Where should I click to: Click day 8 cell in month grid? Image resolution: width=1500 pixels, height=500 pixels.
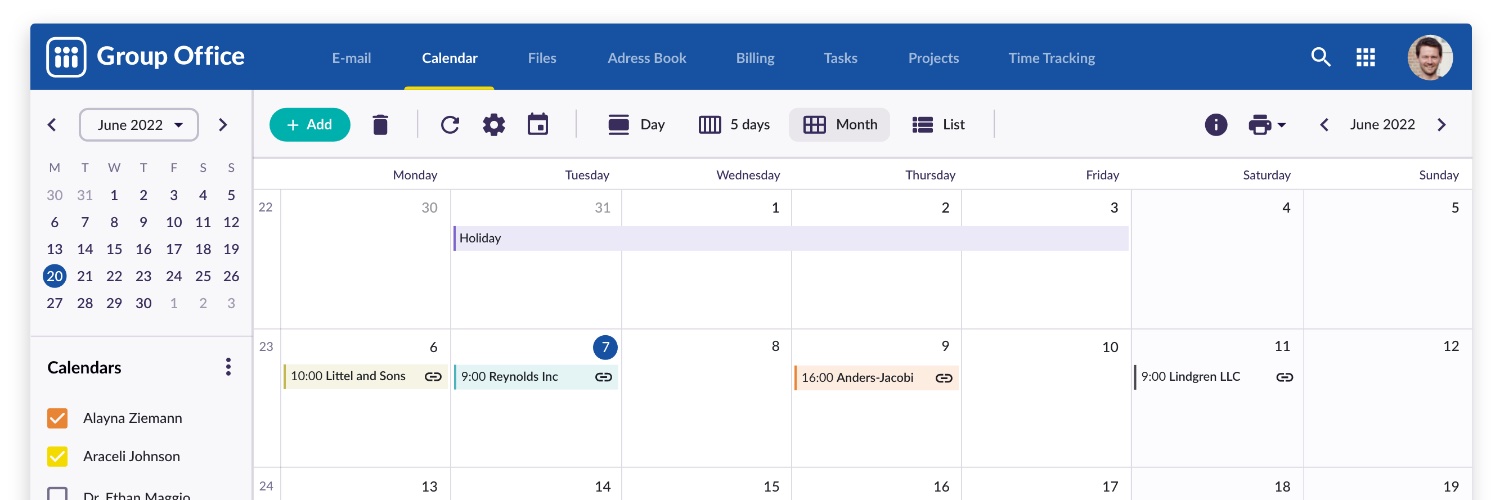coord(707,398)
